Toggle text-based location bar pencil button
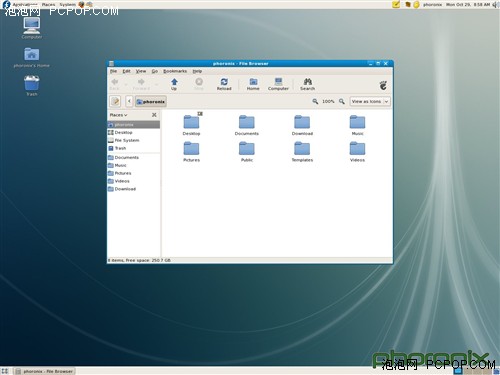This screenshot has height=375, width=500. [x=115, y=101]
